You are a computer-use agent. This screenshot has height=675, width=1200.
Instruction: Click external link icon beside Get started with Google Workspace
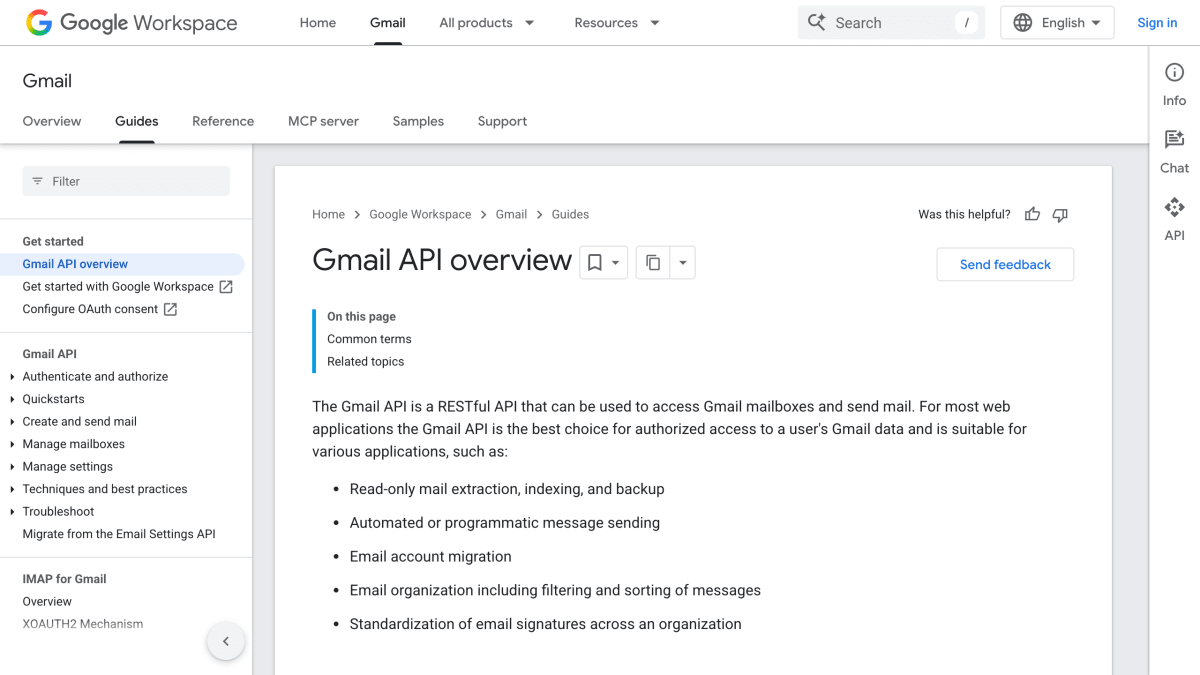(x=226, y=287)
